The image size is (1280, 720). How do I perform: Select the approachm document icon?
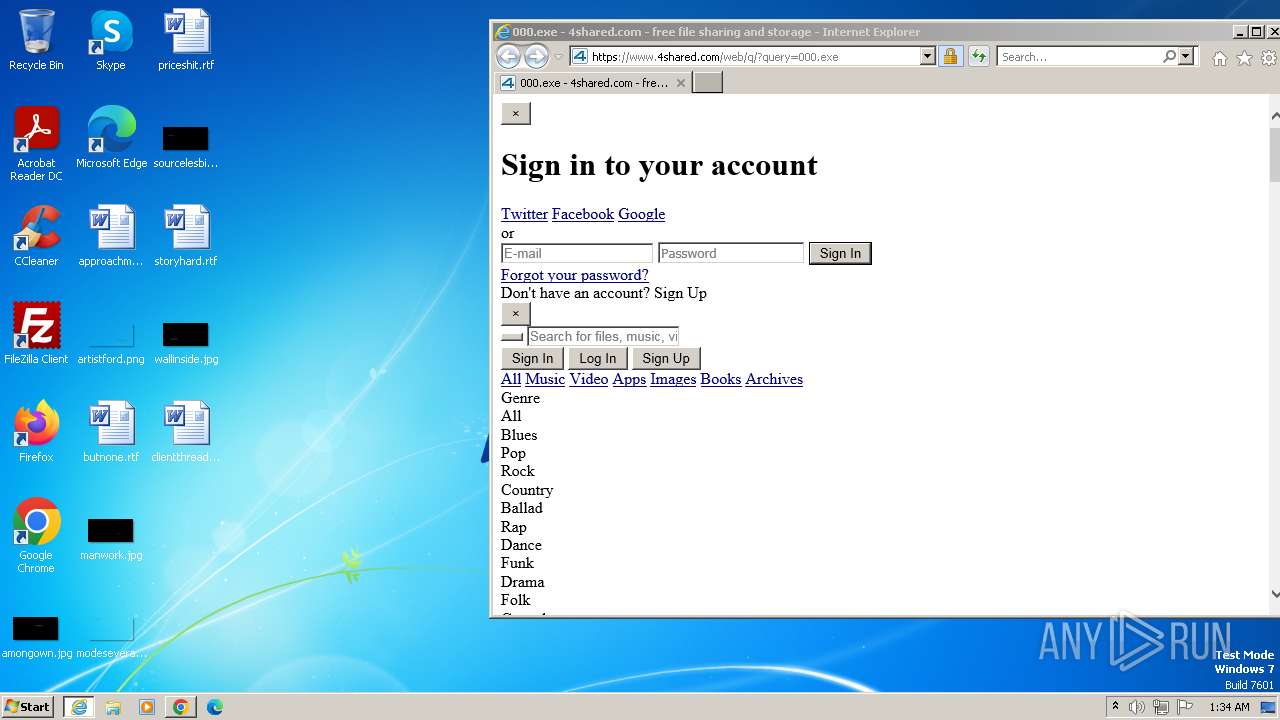click(111, 236)
